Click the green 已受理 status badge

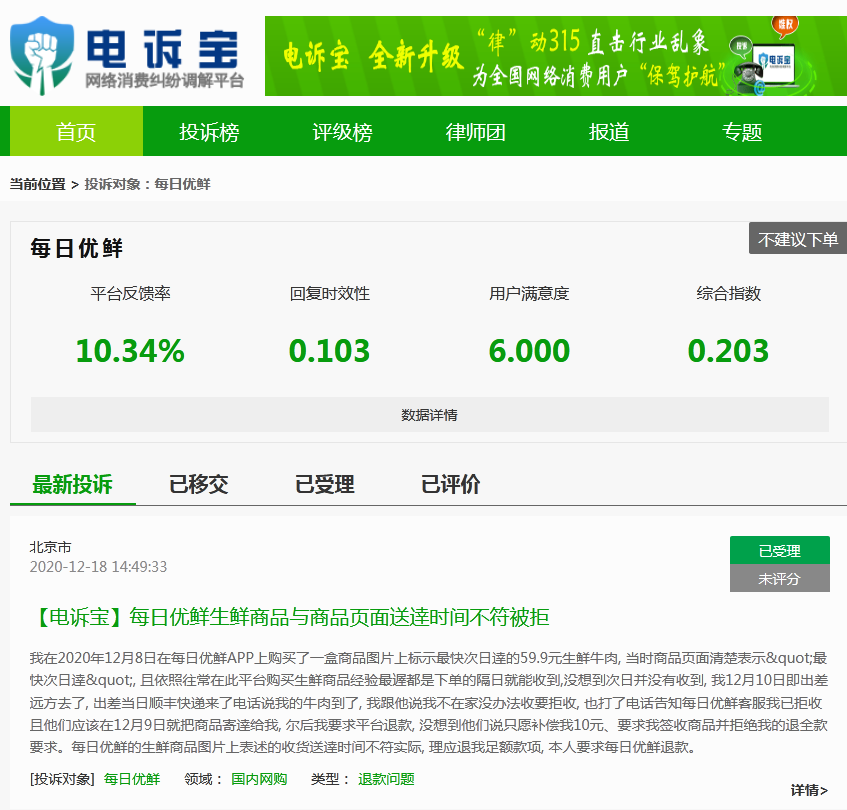[x=779, y=550]
